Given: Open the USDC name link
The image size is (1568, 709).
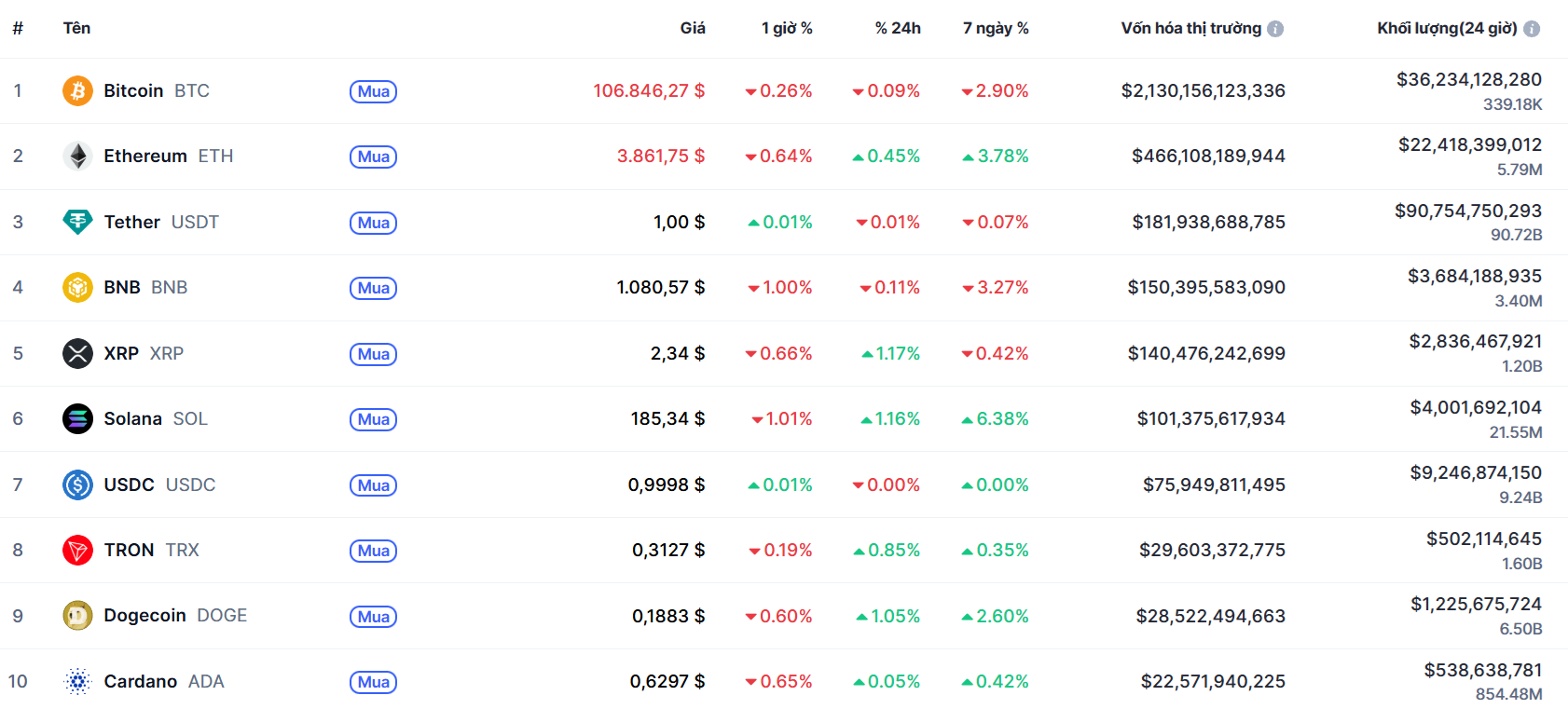Looking at the screenshot, I should click(x=159, y=484).
